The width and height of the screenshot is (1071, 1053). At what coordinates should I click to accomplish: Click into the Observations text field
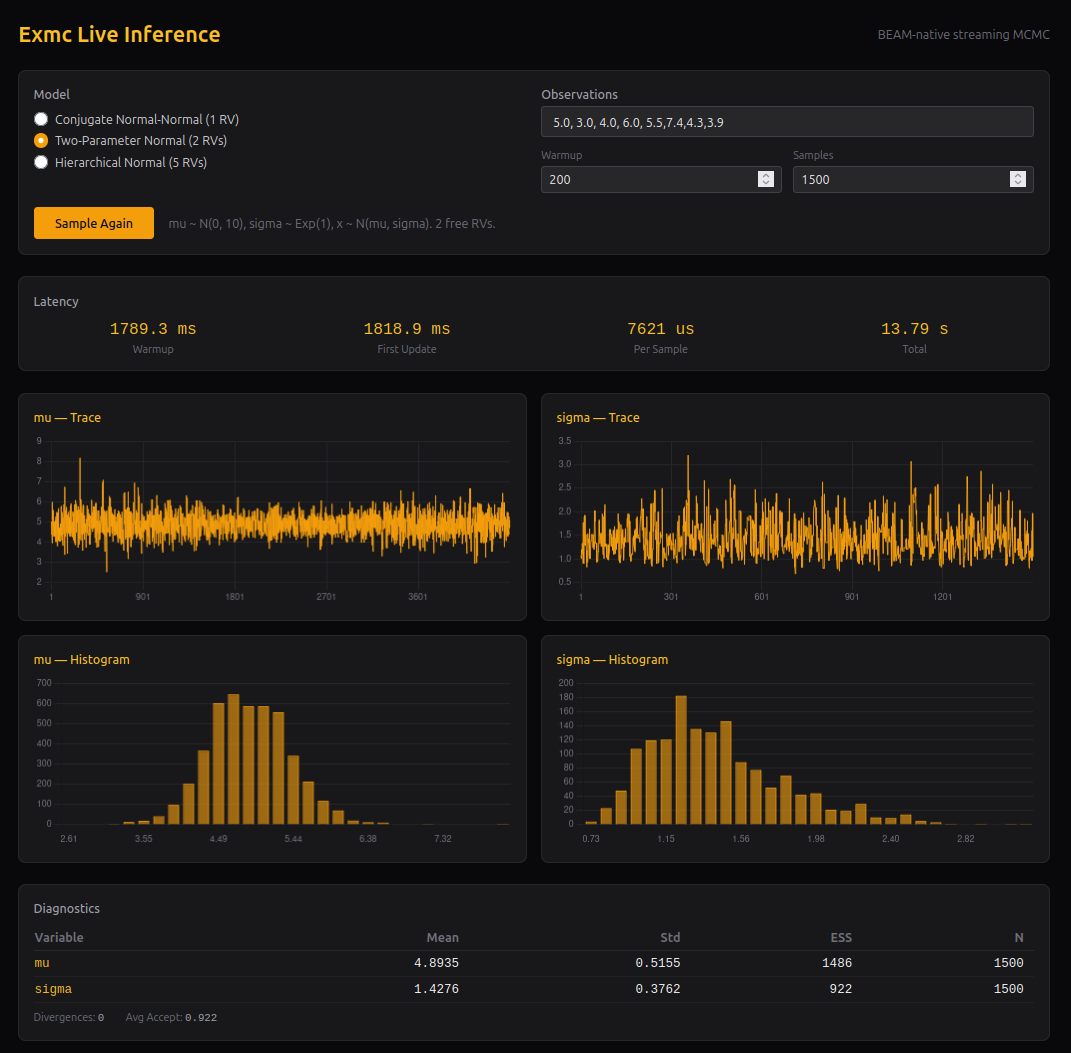786,122
